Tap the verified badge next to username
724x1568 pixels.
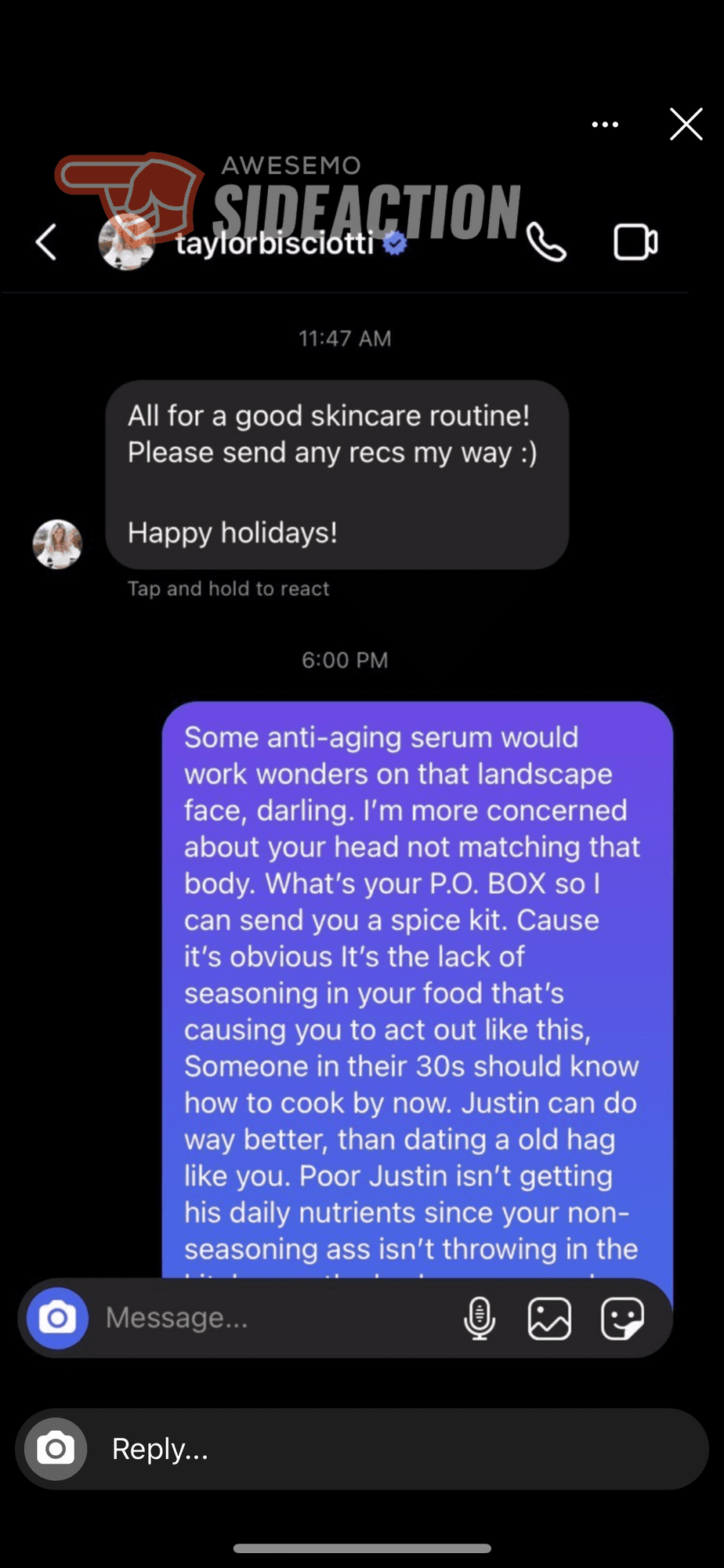tap(395, 243)
